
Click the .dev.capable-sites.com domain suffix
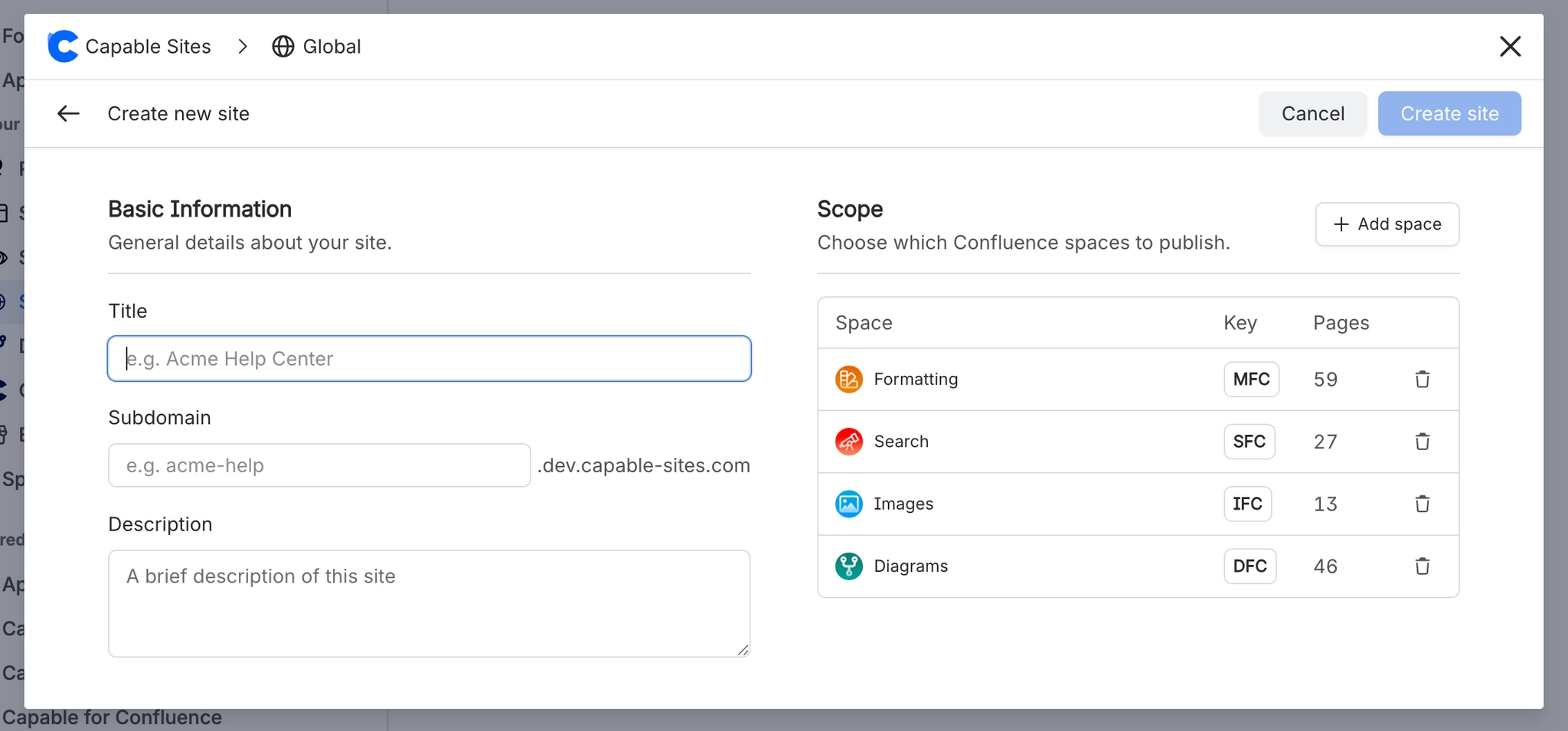[x=644, y=465]
